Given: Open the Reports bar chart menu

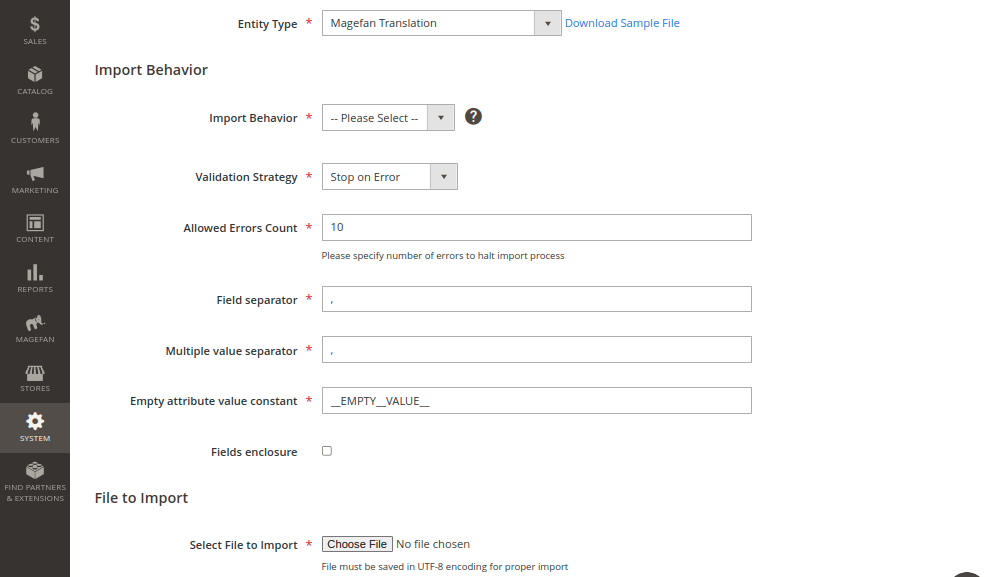Looking at the screenshot, I should pos(34,278).
